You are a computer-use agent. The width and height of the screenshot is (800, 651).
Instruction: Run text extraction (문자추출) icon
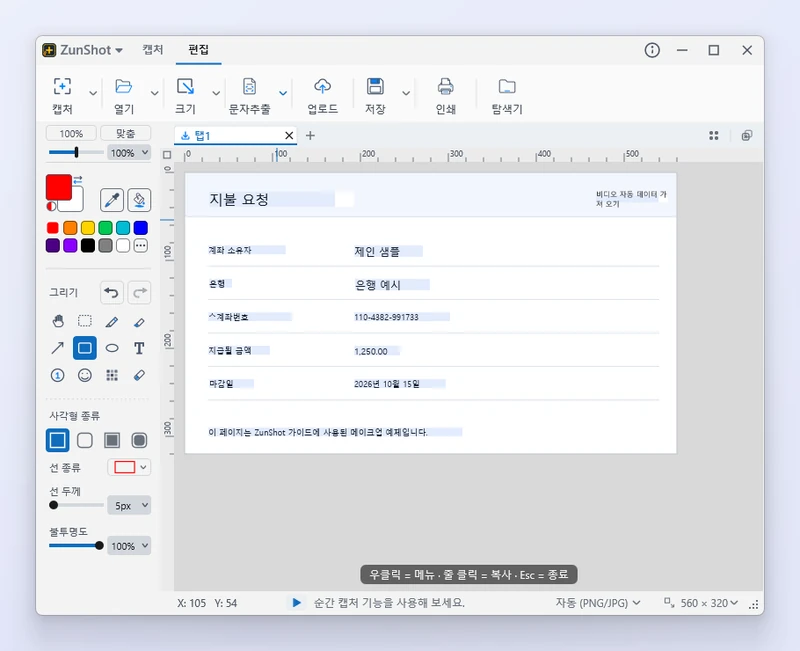[x=249, y=87]
